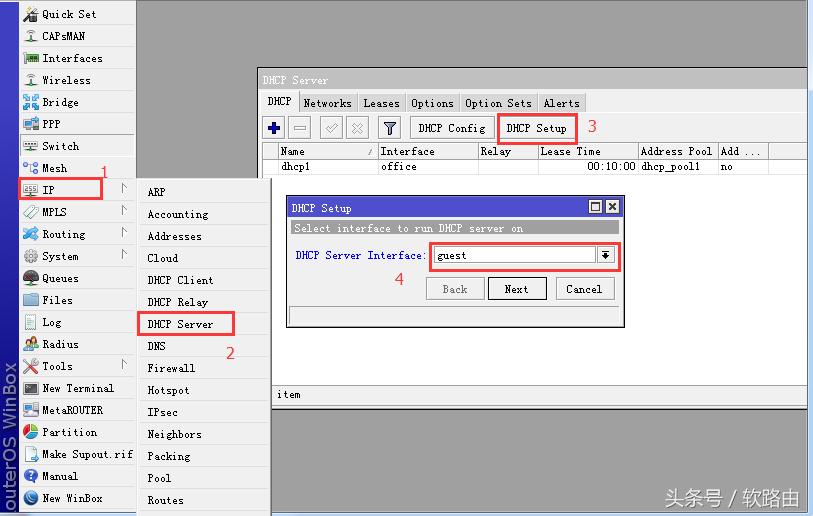Expand System submenu arrow
The height and width of the screenshot is (516, 813).
point(124,254)
